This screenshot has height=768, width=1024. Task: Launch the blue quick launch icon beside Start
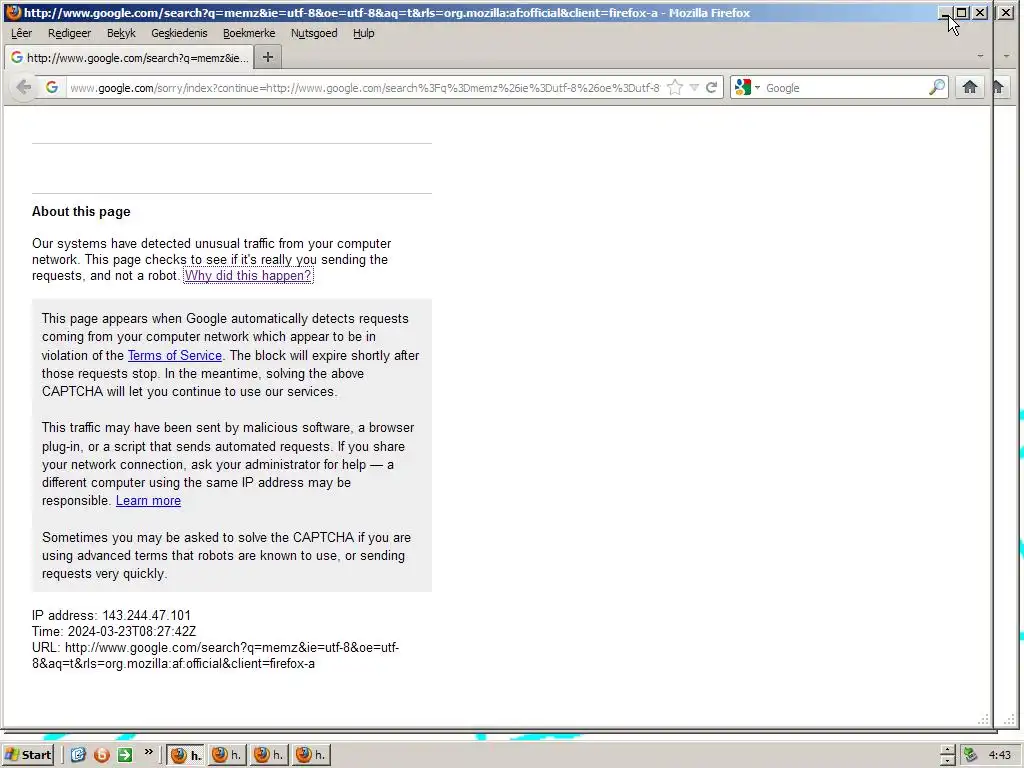[78, 755]
